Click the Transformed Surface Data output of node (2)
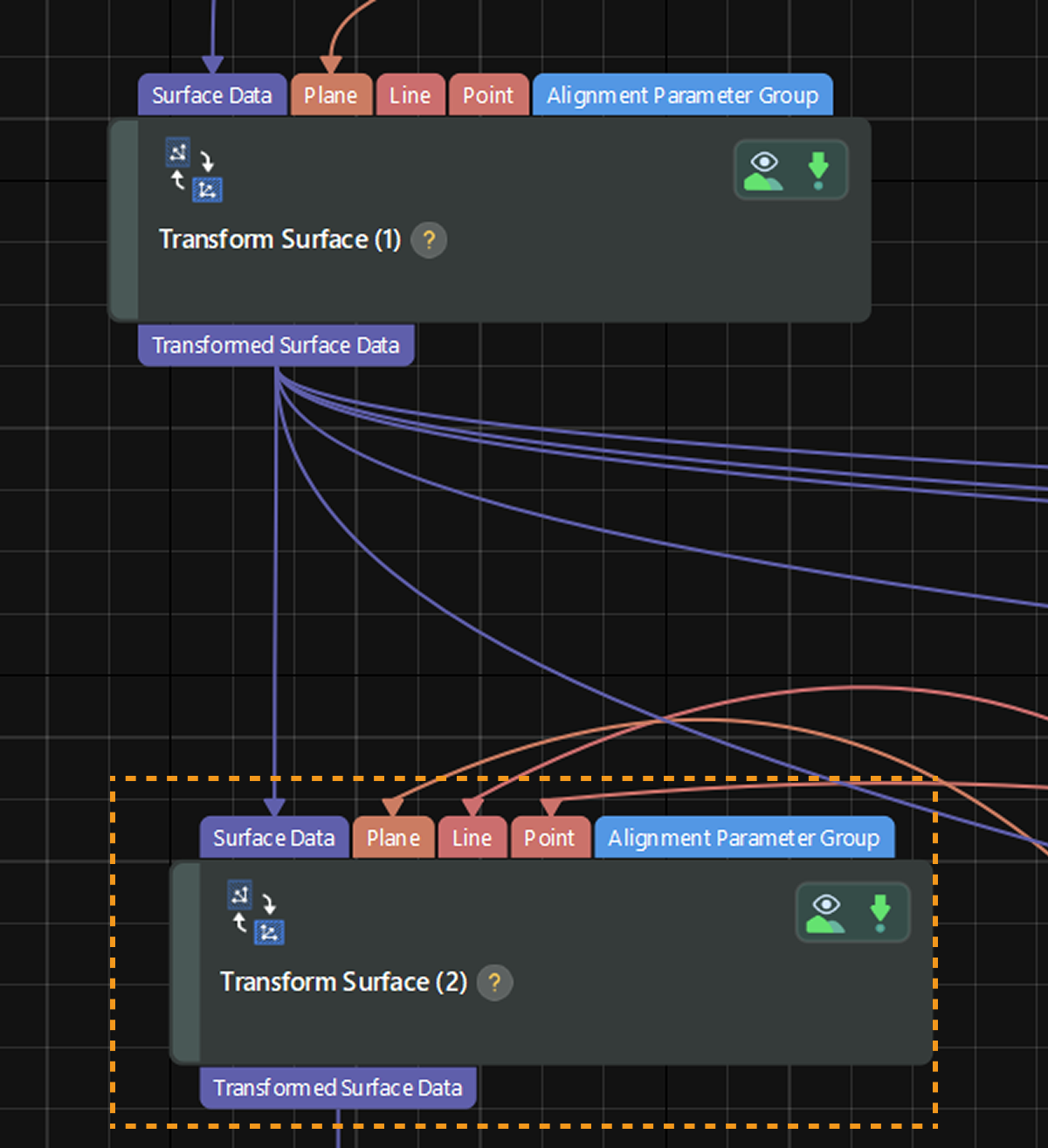 coord(337,1088)
